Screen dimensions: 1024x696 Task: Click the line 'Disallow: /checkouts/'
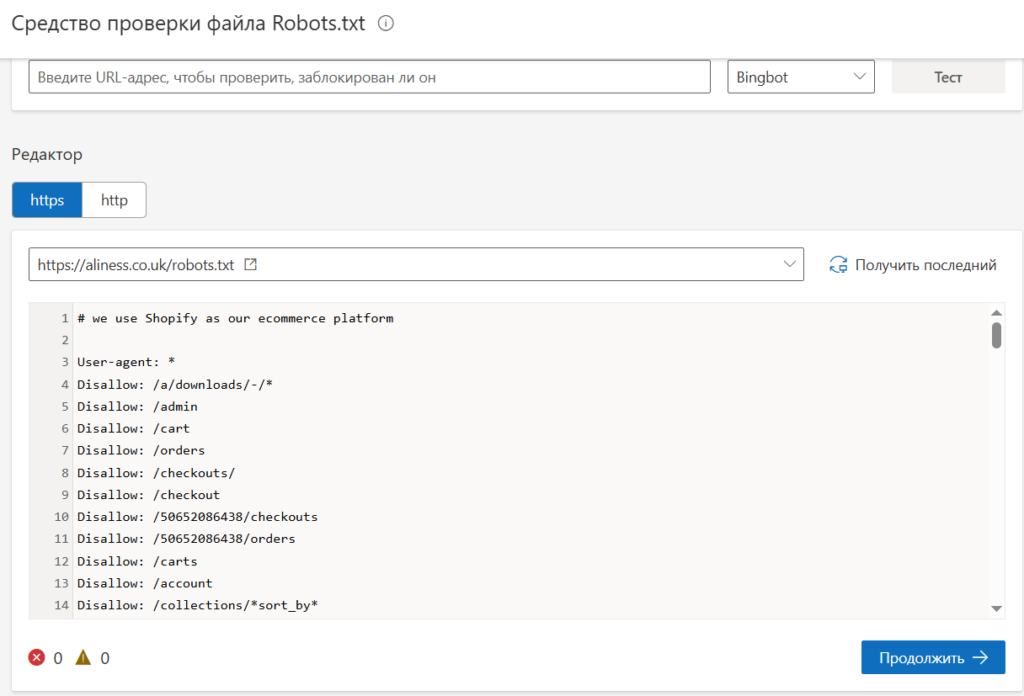156,472
